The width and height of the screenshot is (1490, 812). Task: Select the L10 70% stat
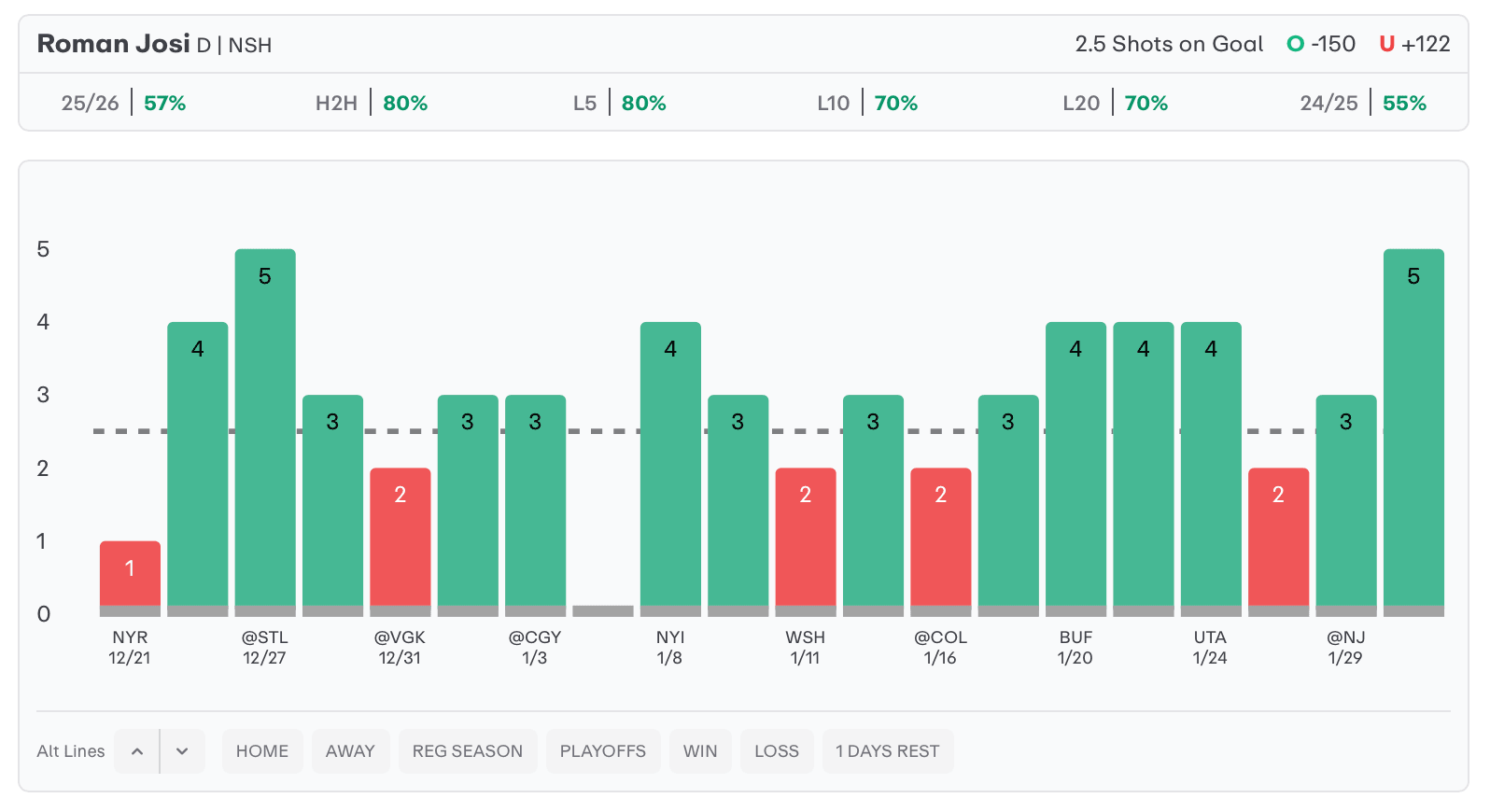[x=867, y=103]
